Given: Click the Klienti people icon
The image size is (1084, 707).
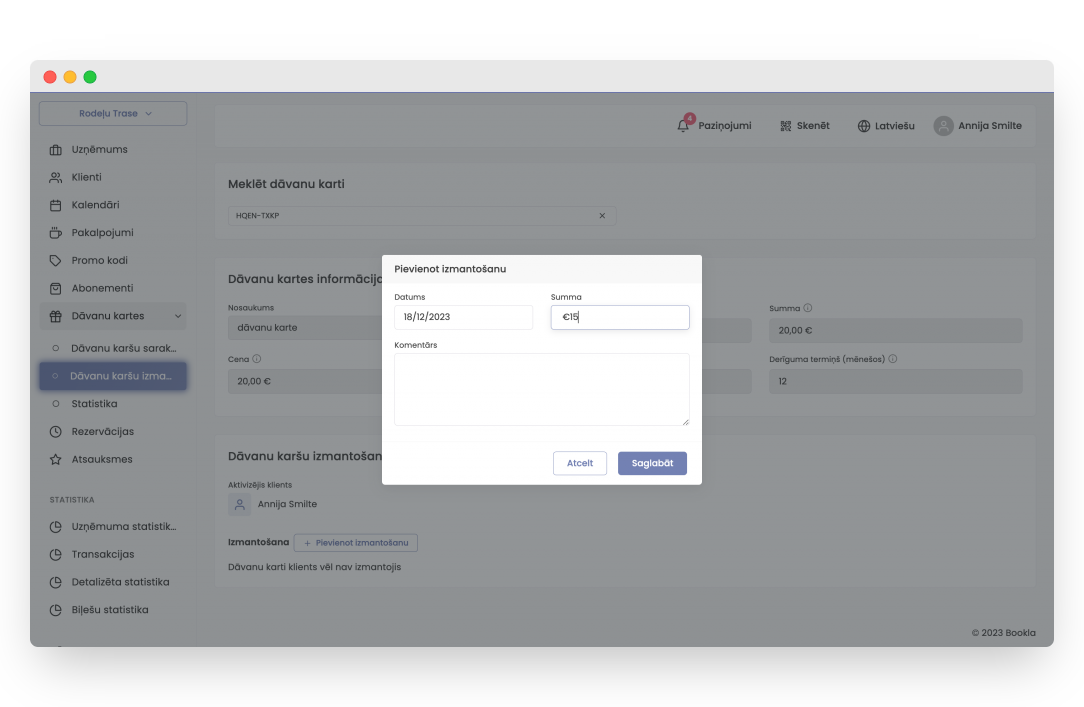Looking at the screenshot, I should (56, 177).
